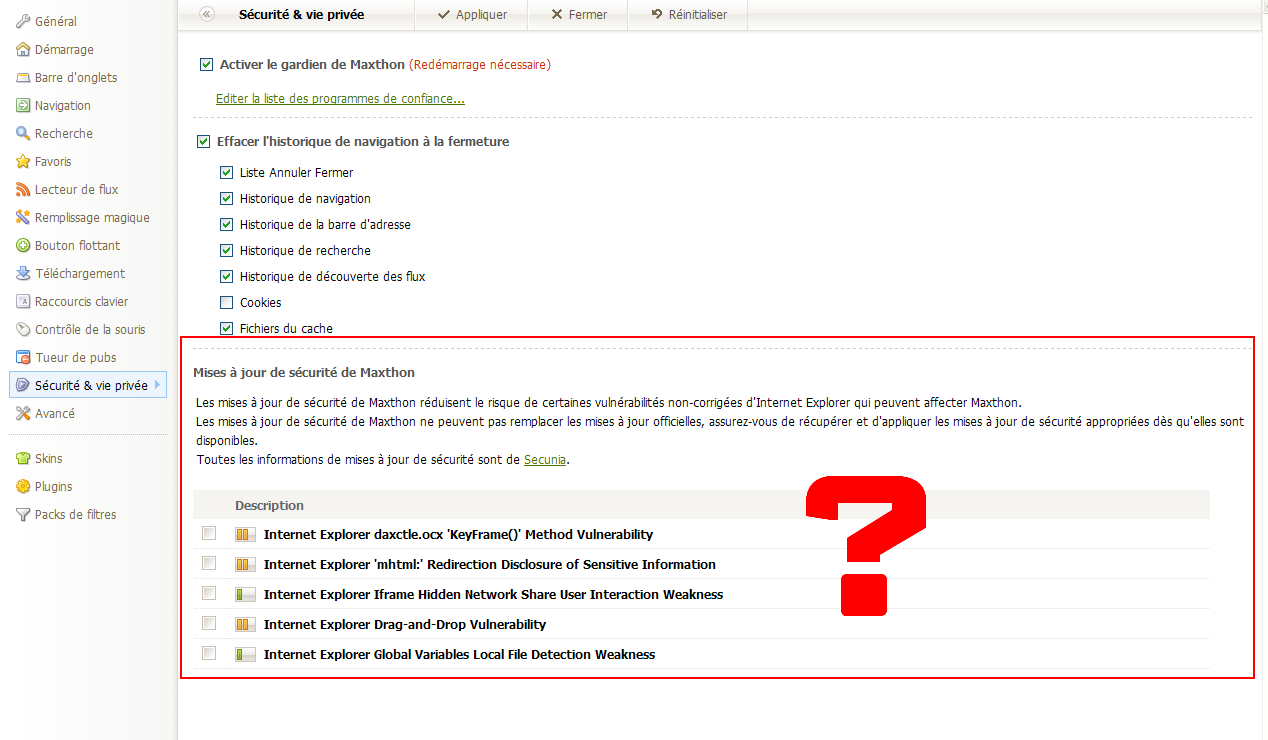
Task: Click the Lecteur de flux RSS icon
Action: (23, 190)
